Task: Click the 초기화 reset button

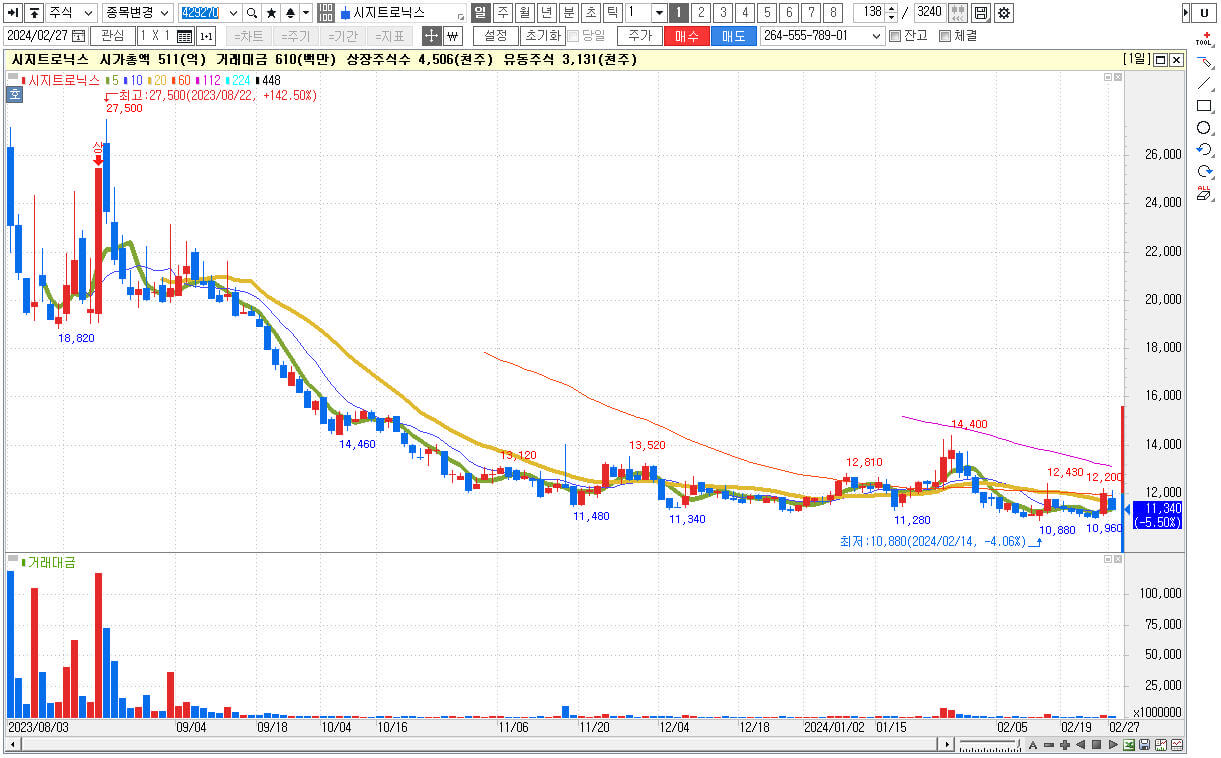Action: 541,36
